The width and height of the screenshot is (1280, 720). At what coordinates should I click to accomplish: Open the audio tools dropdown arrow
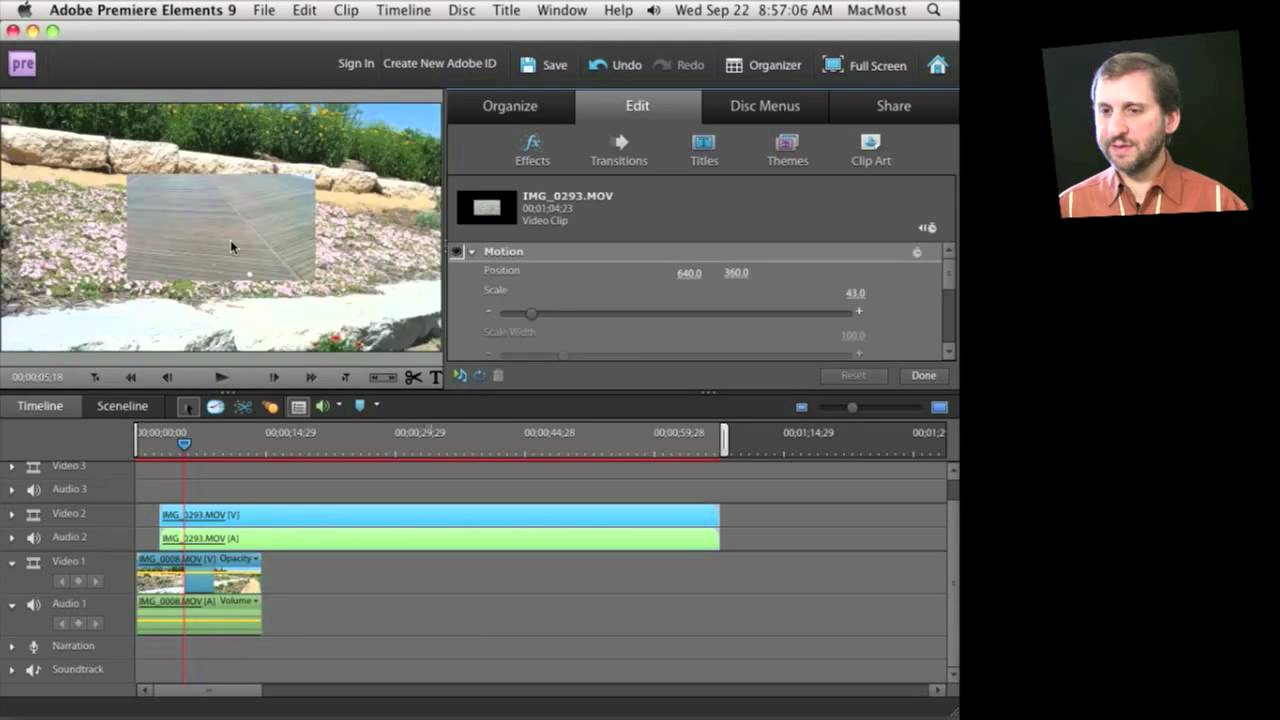coord(339,405)
